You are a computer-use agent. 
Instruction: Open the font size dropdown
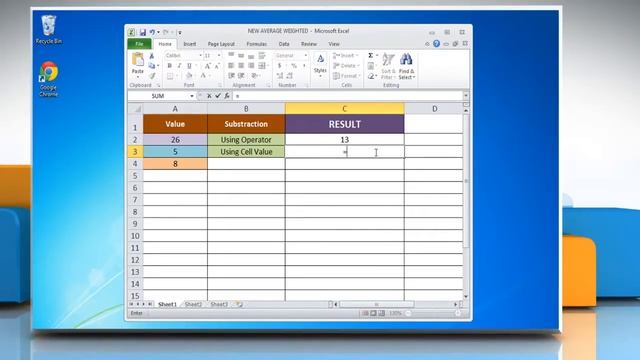click(219, 56)
